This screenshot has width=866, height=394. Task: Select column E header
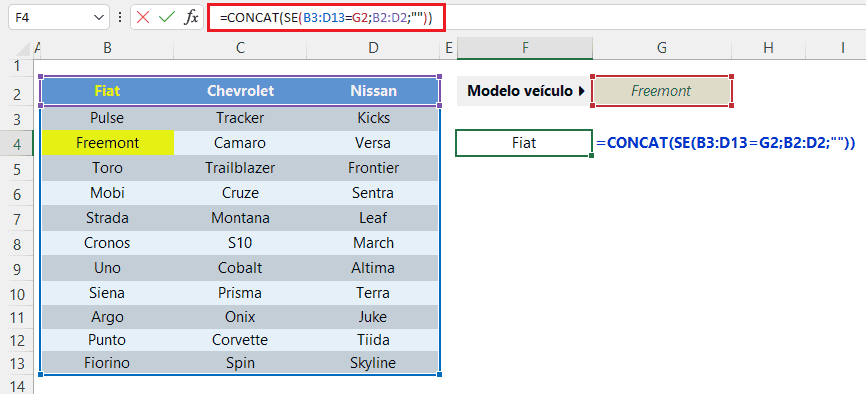tap(448, 49)
